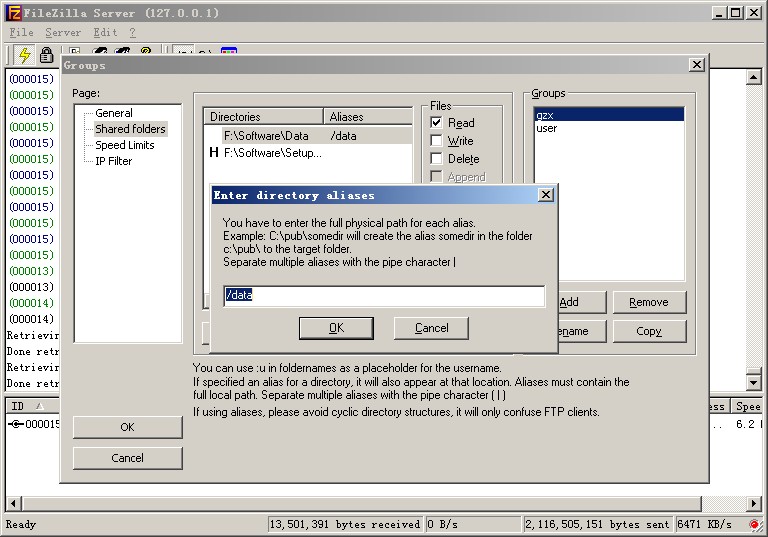This screenshot has height=537, width=768.
Task: Click the bytes sent status entry
Action: point(597,524)
